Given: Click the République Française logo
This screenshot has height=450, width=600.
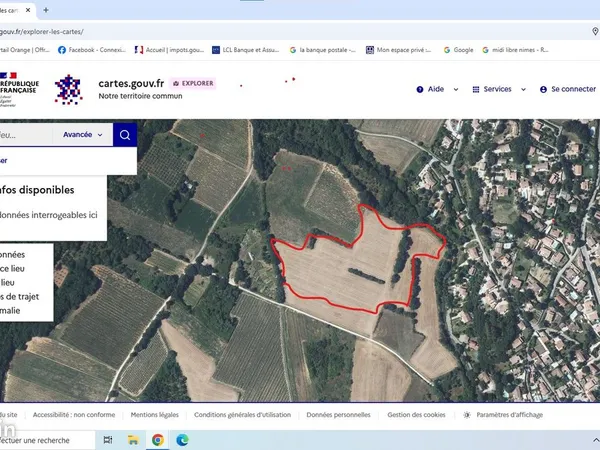Looking at the screenshot, I should [x=19, y=90].
